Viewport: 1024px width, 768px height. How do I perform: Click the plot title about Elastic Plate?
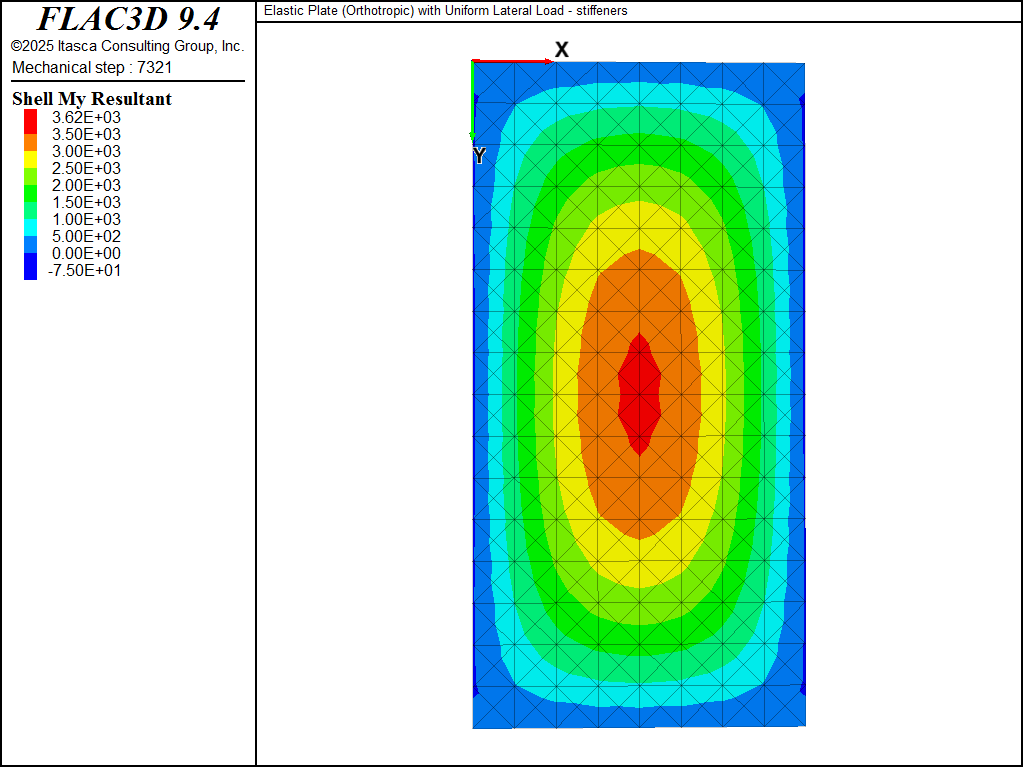446,11
